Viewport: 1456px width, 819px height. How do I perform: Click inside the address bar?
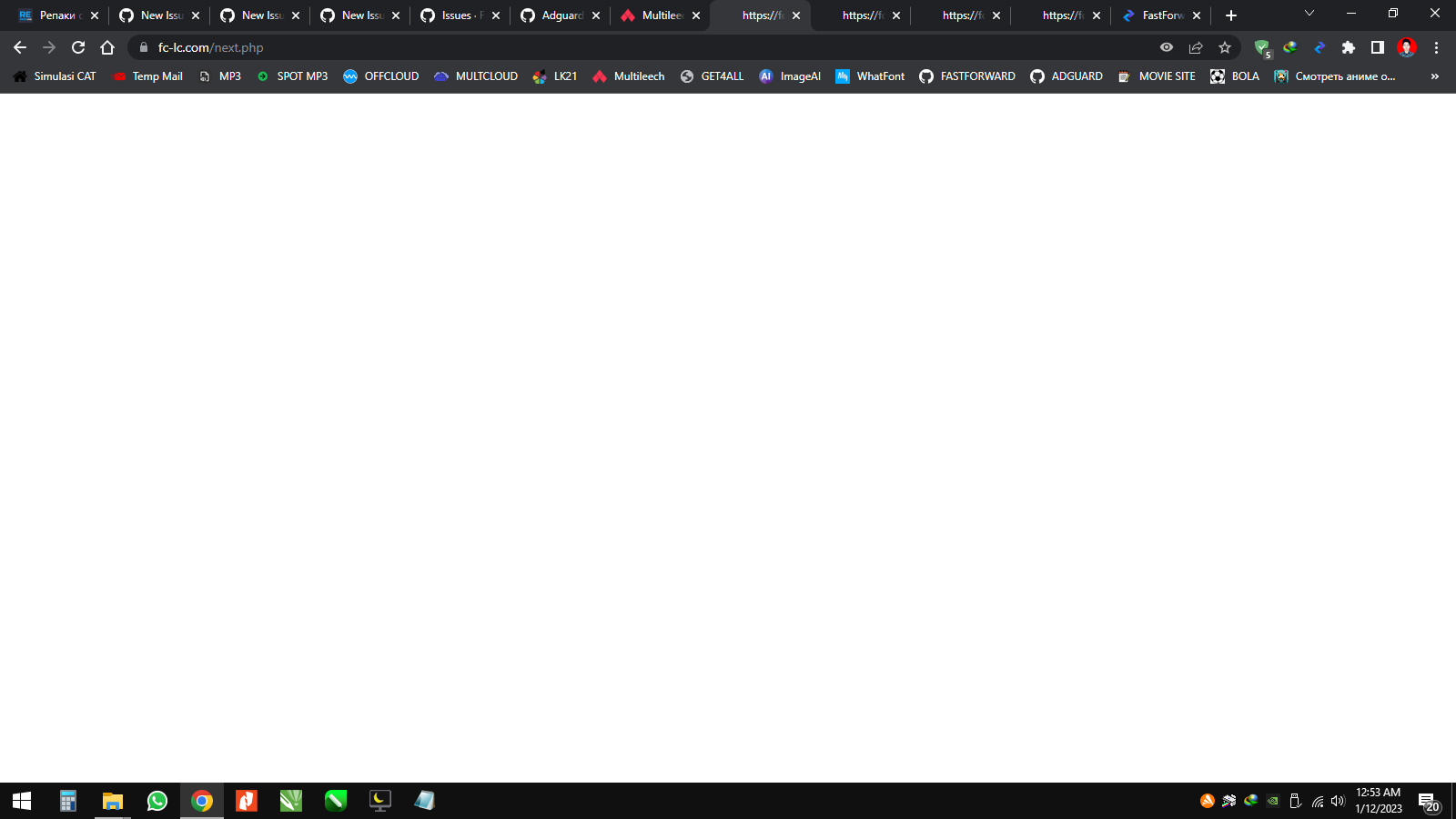(546, 47)
